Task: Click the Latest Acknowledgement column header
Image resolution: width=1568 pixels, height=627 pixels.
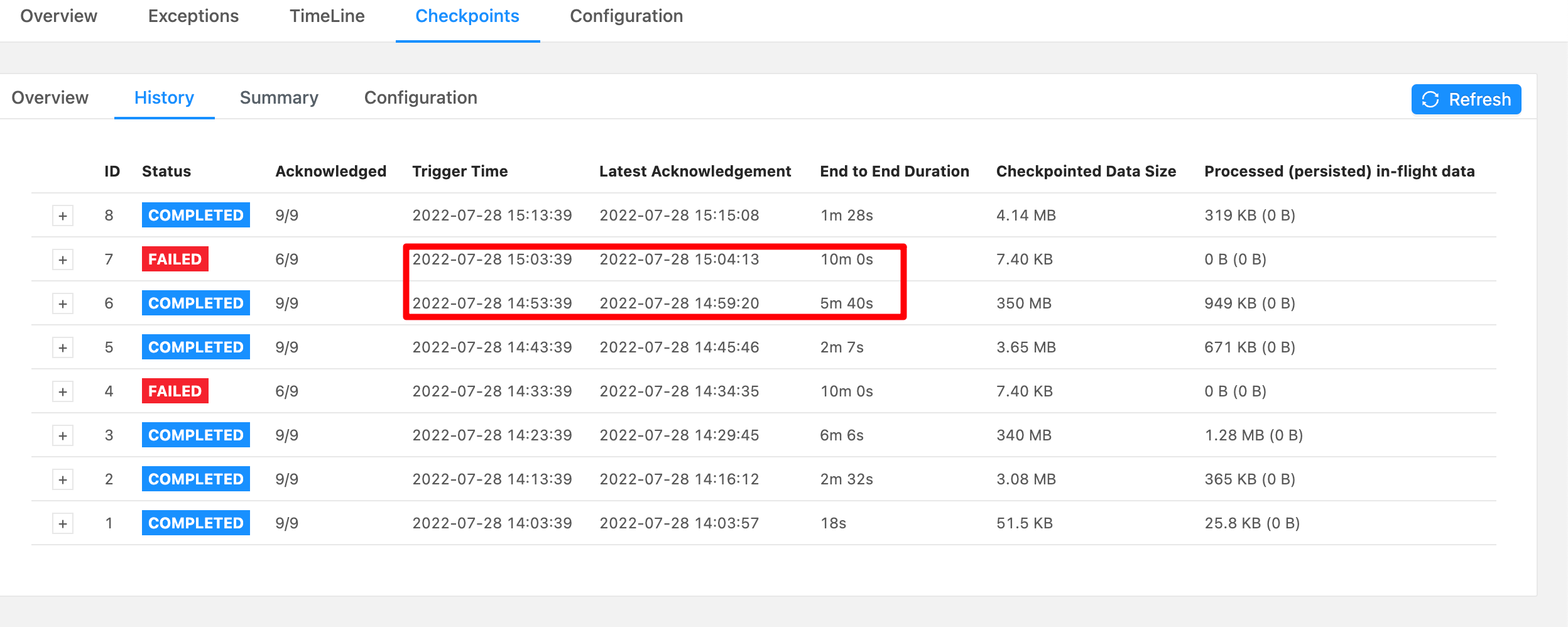Action: click(695, 172)
